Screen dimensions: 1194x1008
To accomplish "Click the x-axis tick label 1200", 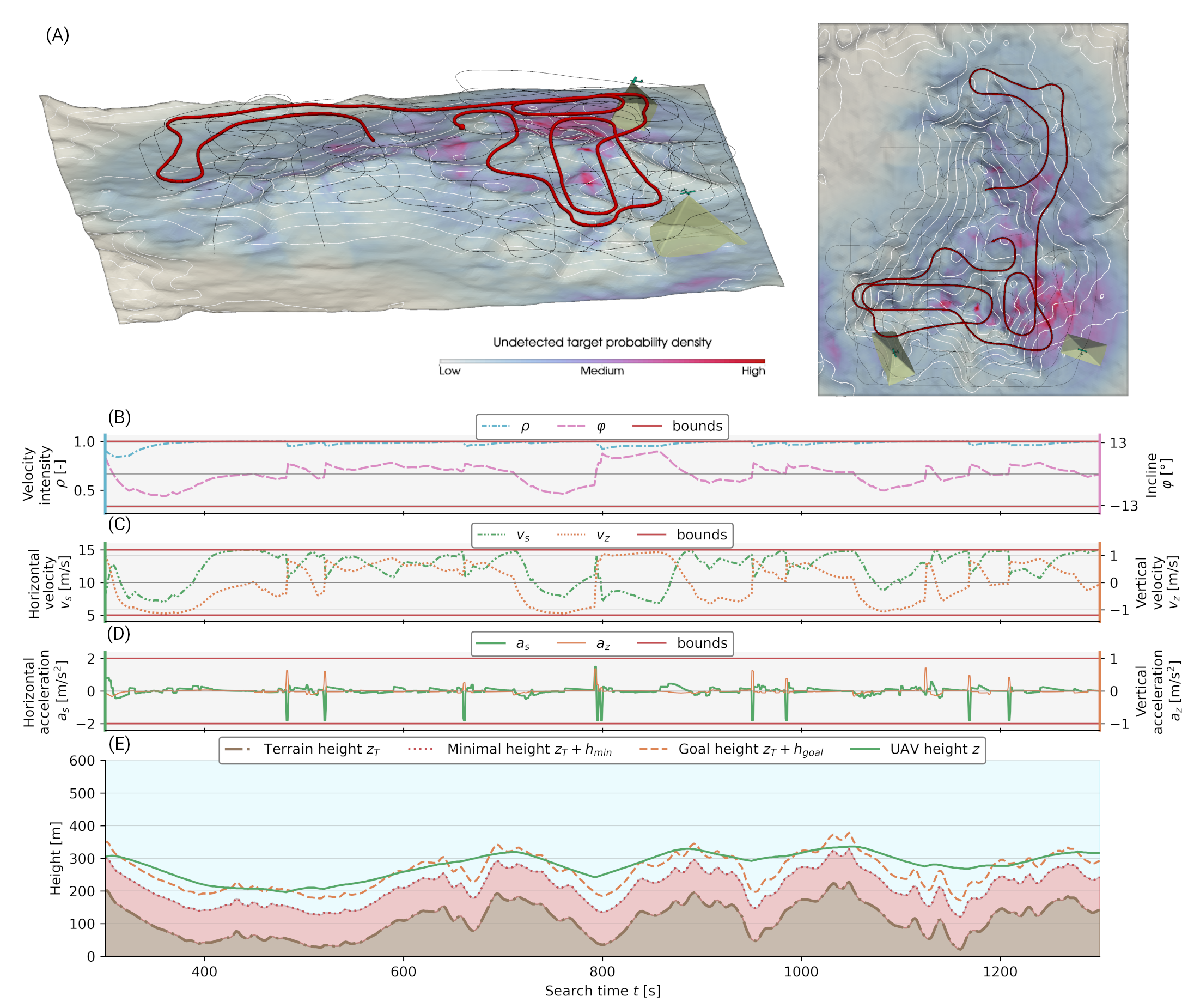I will click(1000, 972).
